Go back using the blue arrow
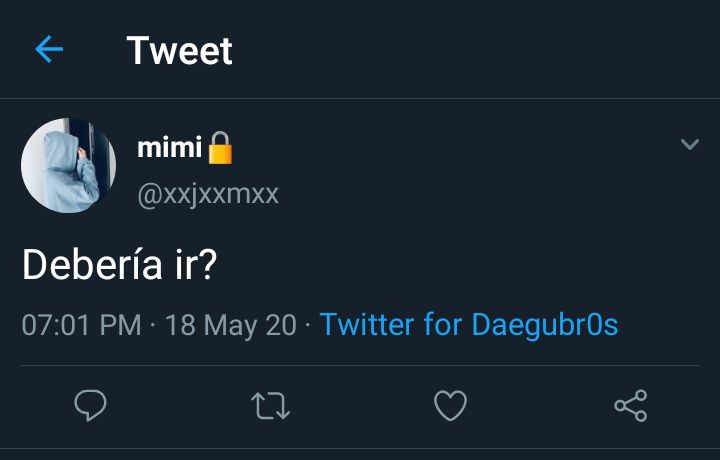The image size is (720, 460). pos(49,49)
